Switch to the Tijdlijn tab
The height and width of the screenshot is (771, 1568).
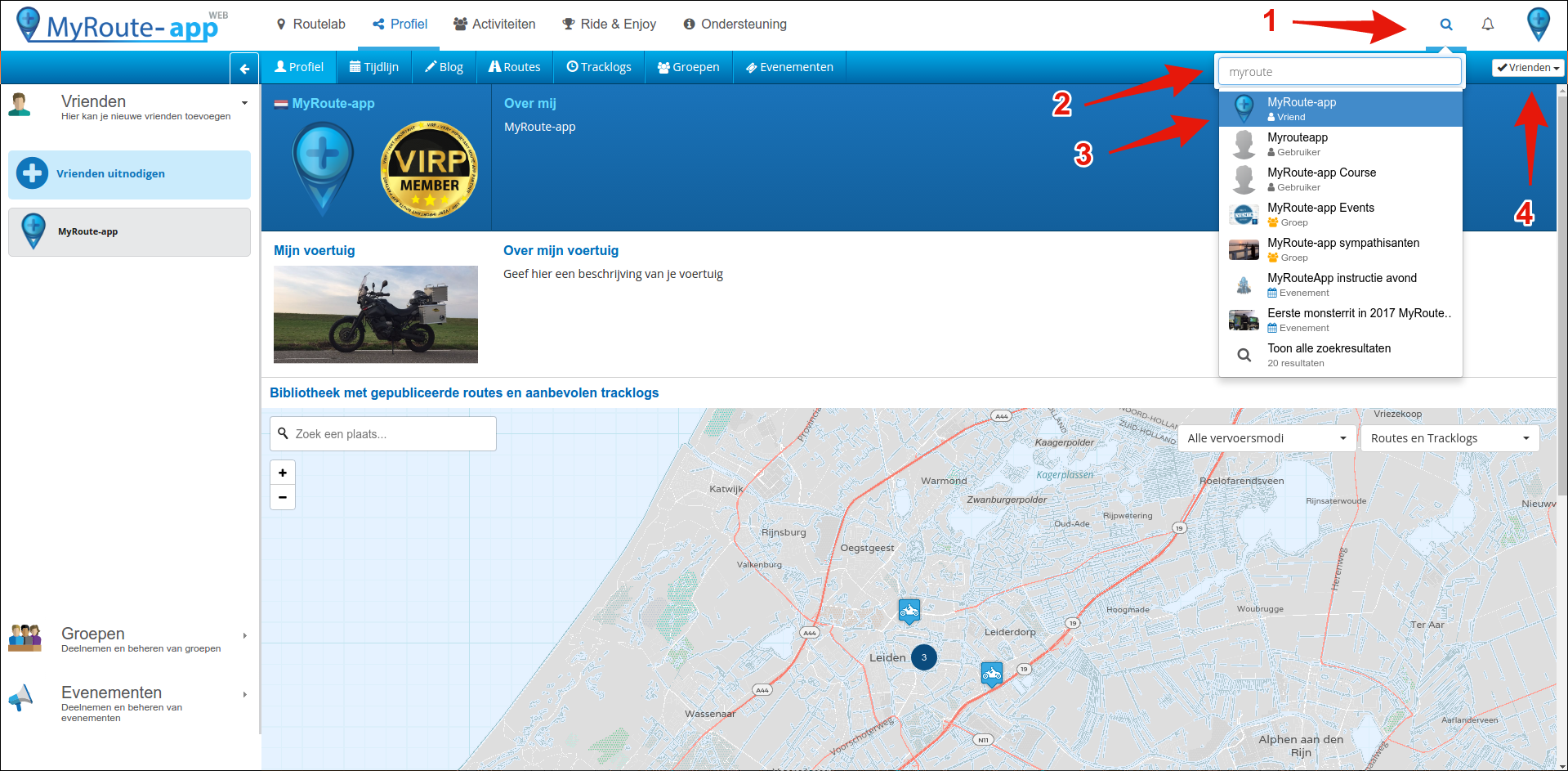[x=373, y=67]
